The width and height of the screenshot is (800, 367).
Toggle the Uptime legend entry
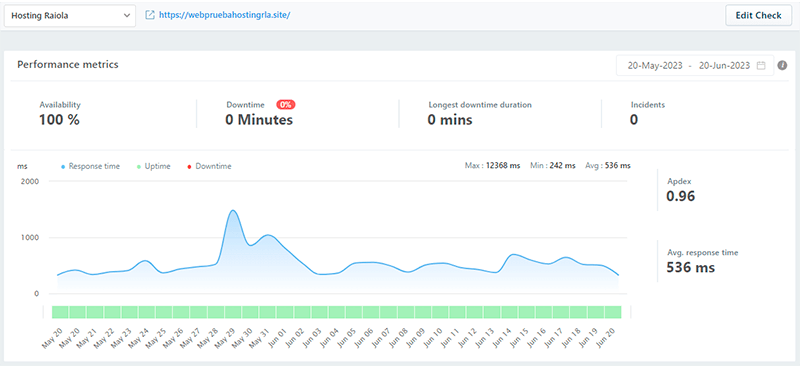(x=154, y=166)
